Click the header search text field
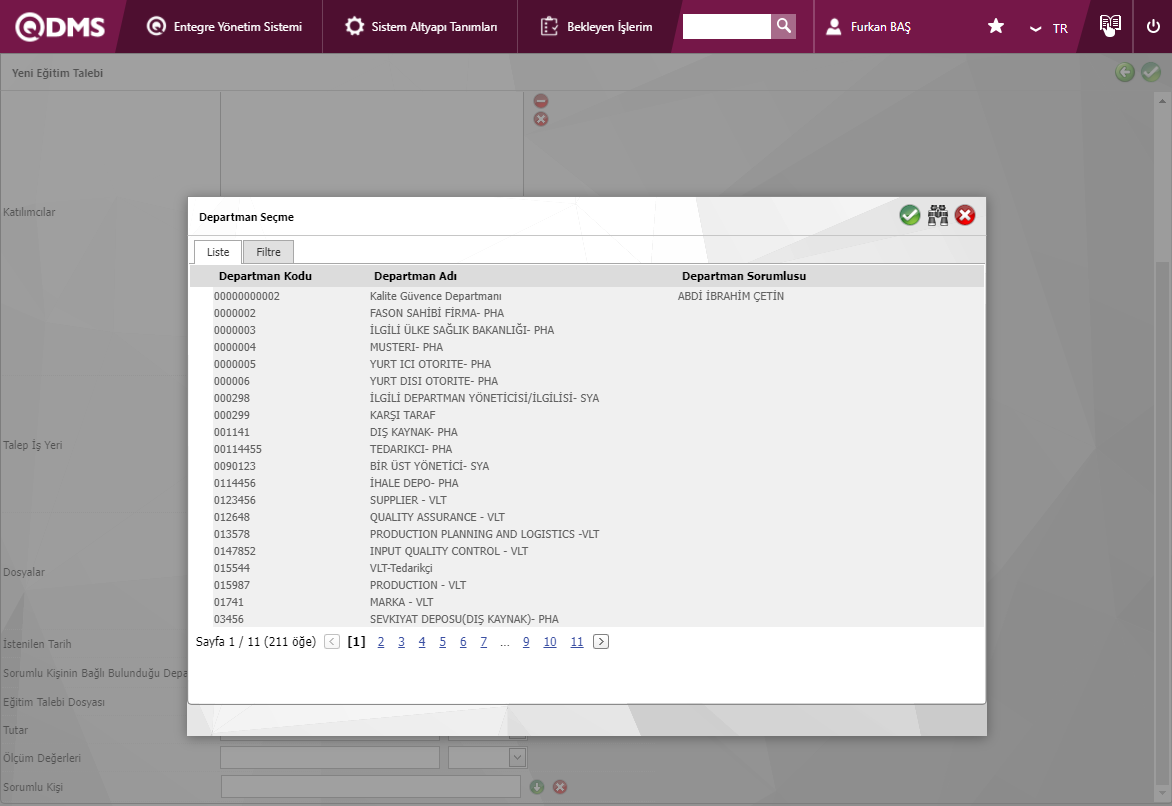Viewport: 1172px width, 806px height. tap(726, 27)
